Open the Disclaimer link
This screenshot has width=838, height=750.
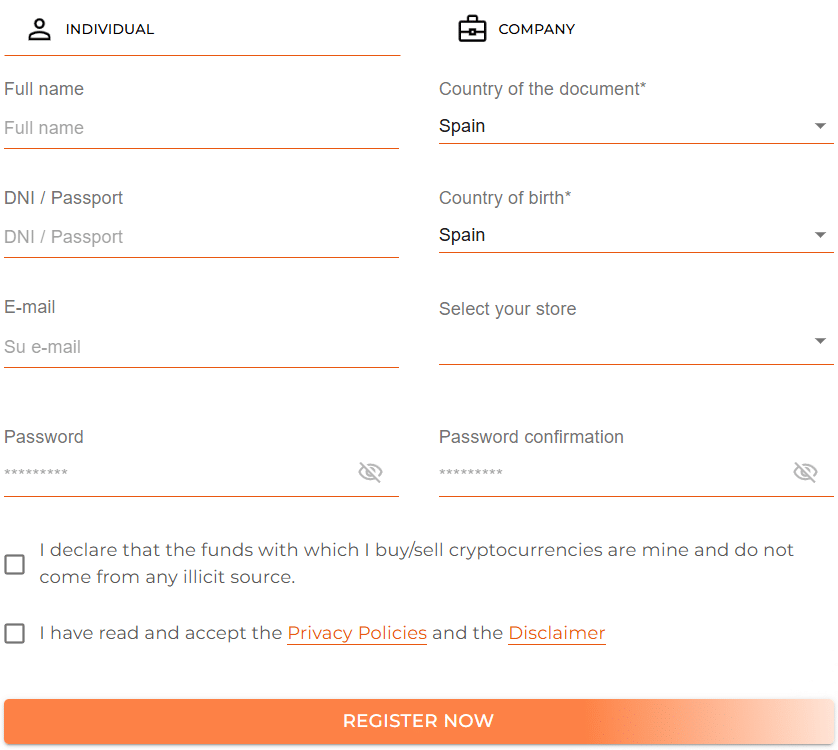pyautogui.click(x=556, y=633)
